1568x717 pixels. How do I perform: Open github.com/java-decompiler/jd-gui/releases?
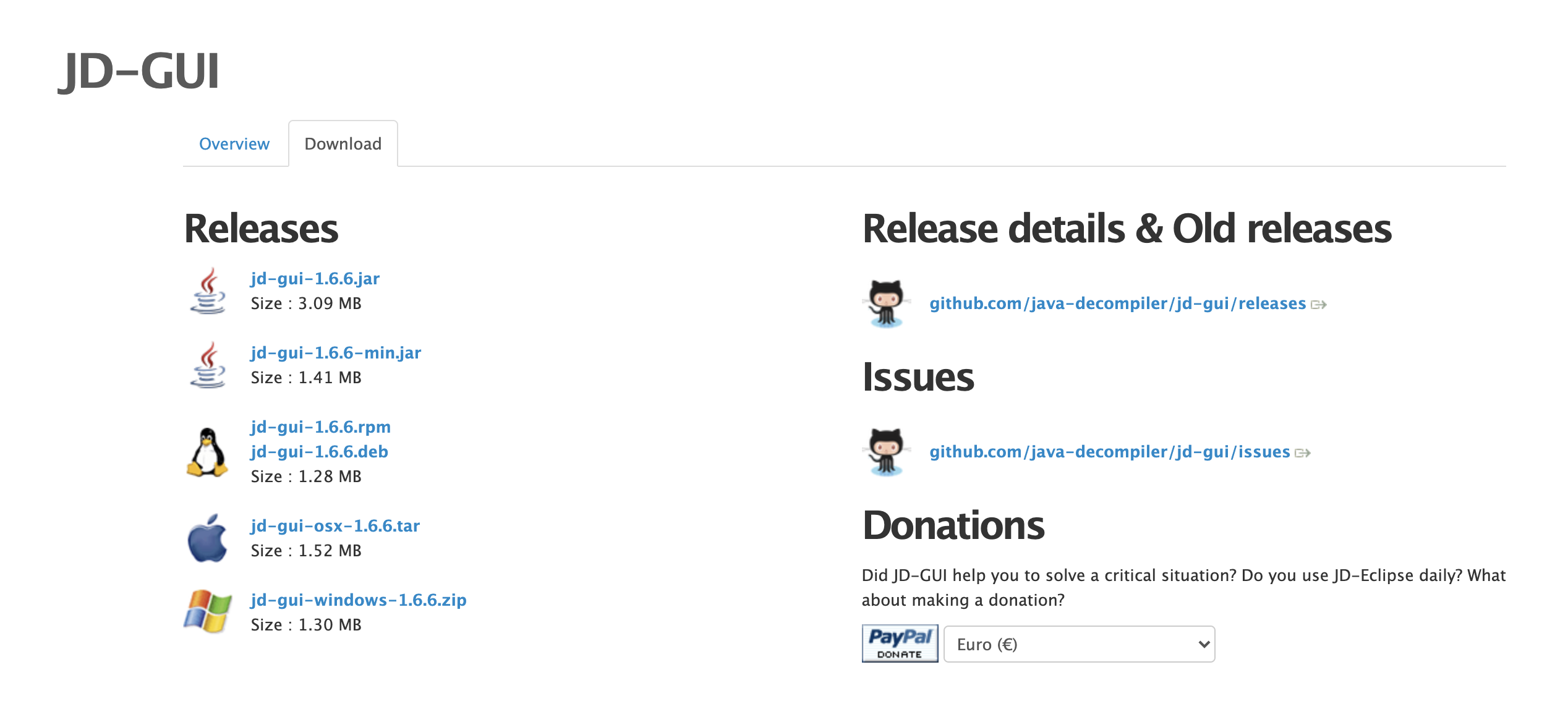(1115, 303)
